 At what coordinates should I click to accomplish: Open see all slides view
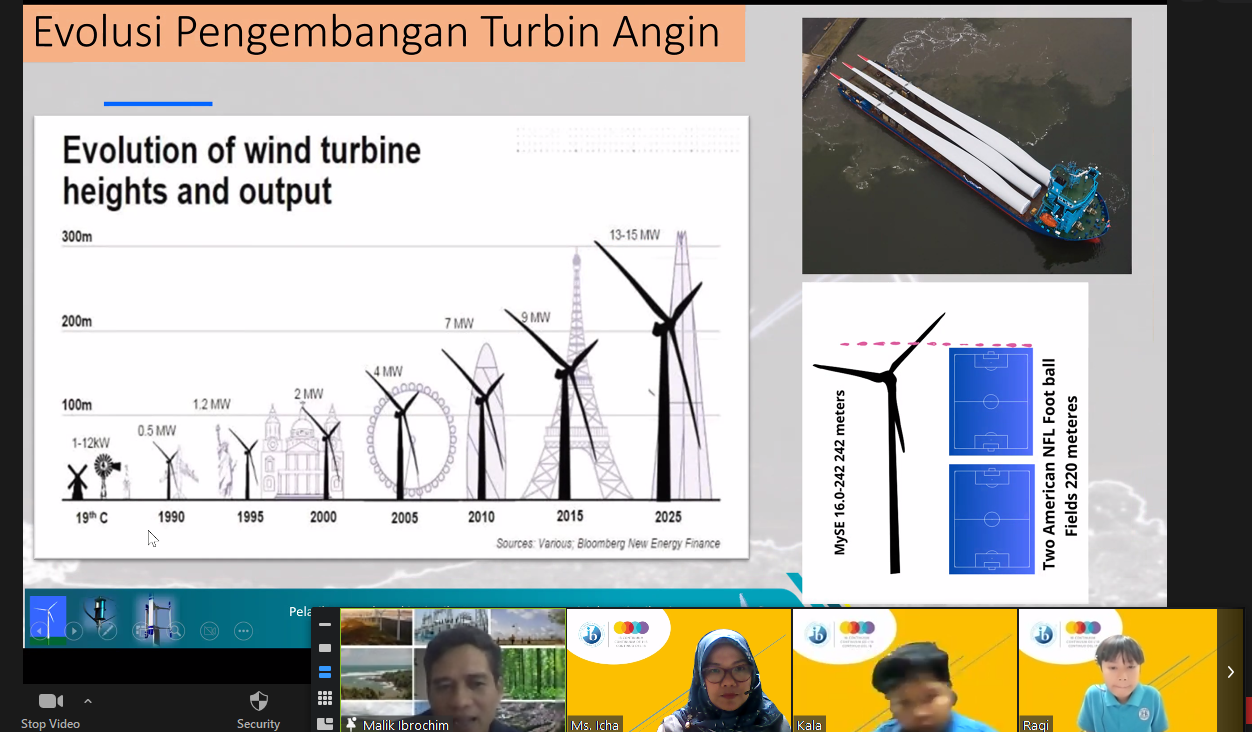142,631
